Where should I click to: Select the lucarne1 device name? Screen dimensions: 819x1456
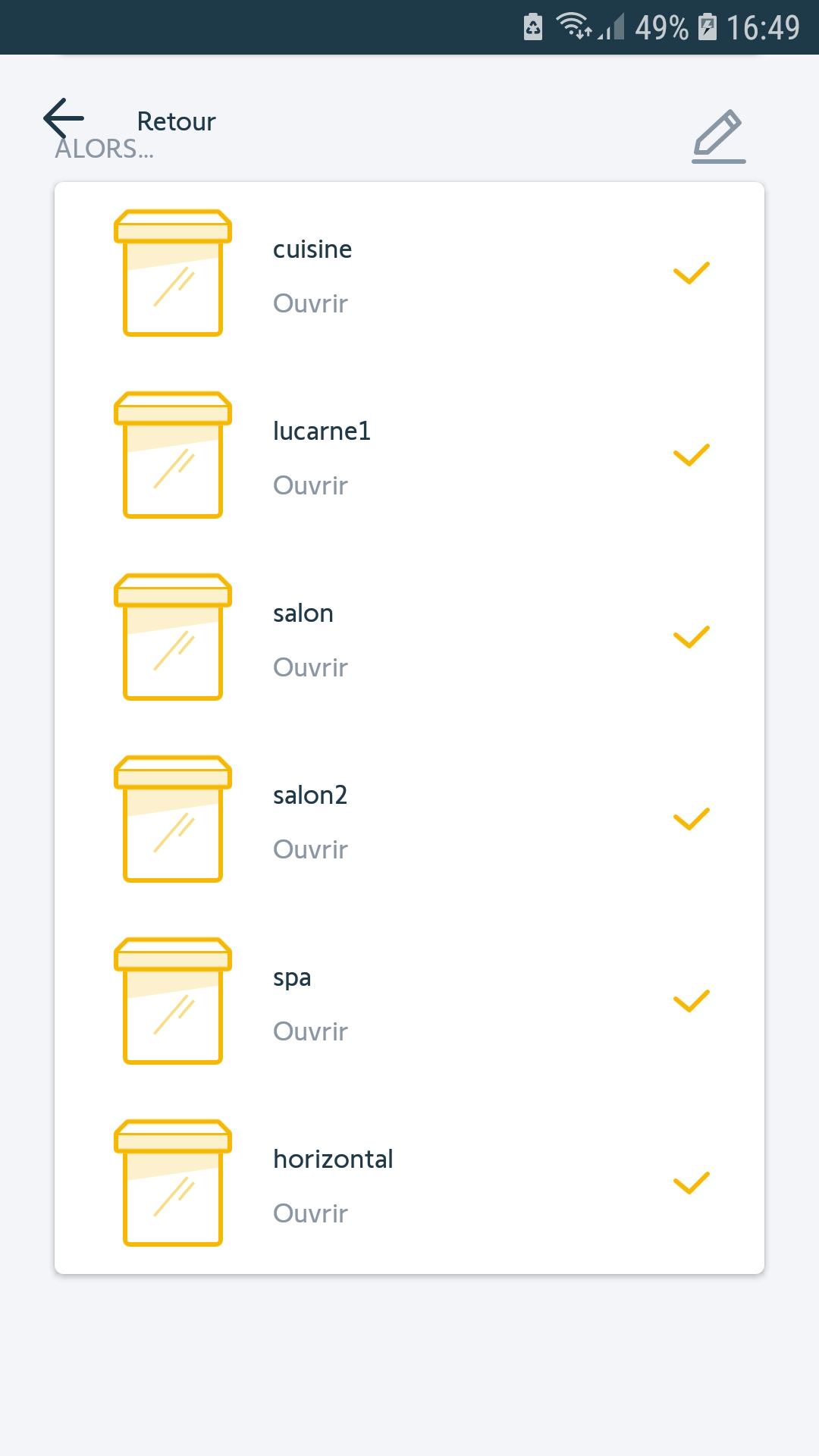coord(322,431)
